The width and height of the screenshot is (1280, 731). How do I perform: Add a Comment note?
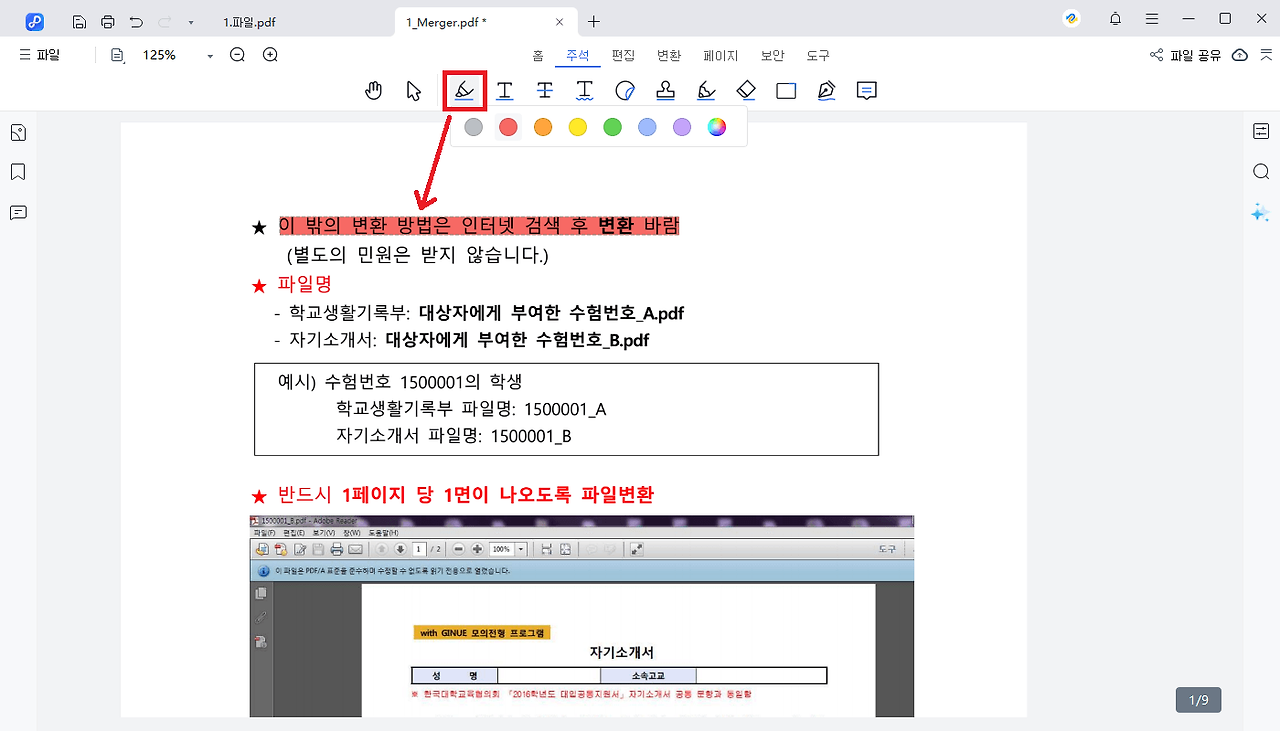coord(867,91)
